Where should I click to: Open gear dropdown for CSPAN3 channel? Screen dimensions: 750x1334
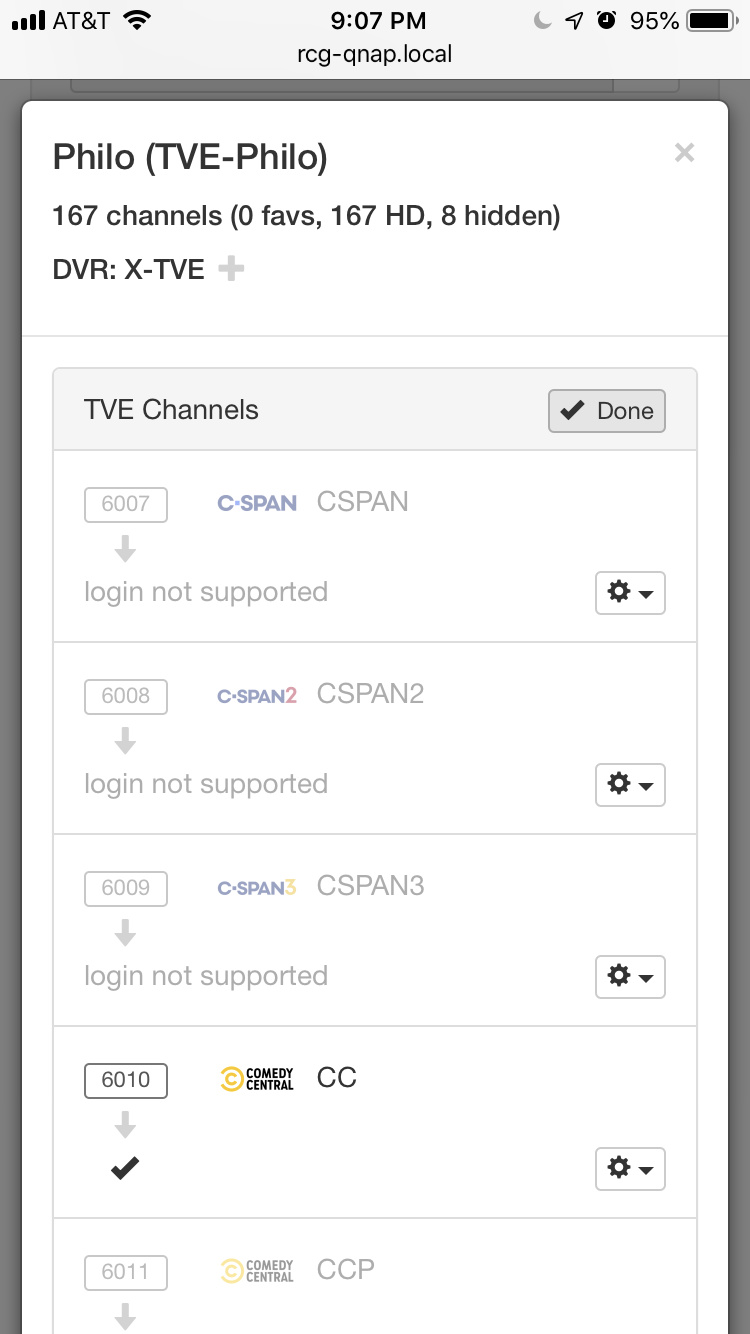click(630, 977)
